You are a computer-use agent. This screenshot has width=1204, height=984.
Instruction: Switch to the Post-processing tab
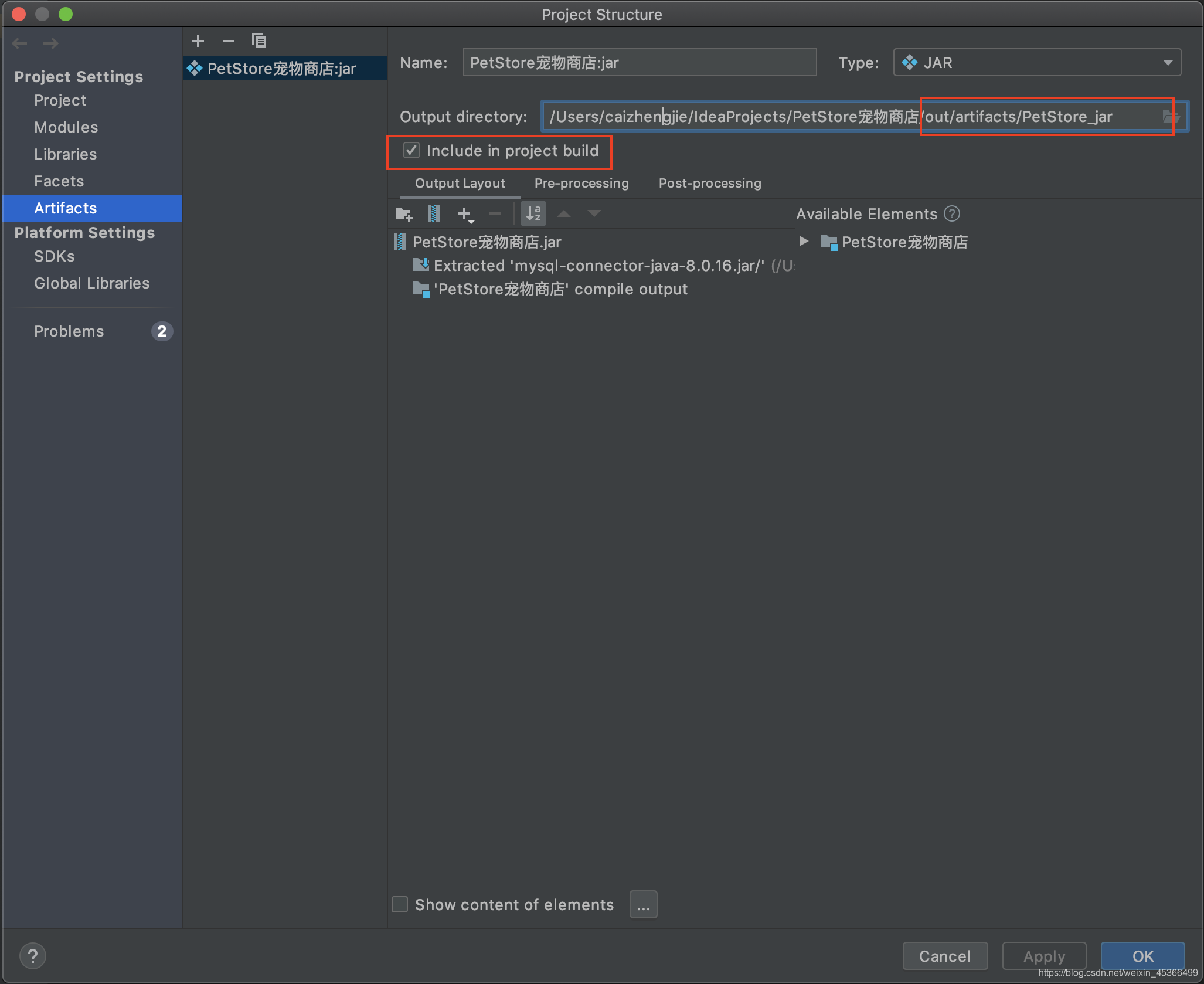click(710, 184)
